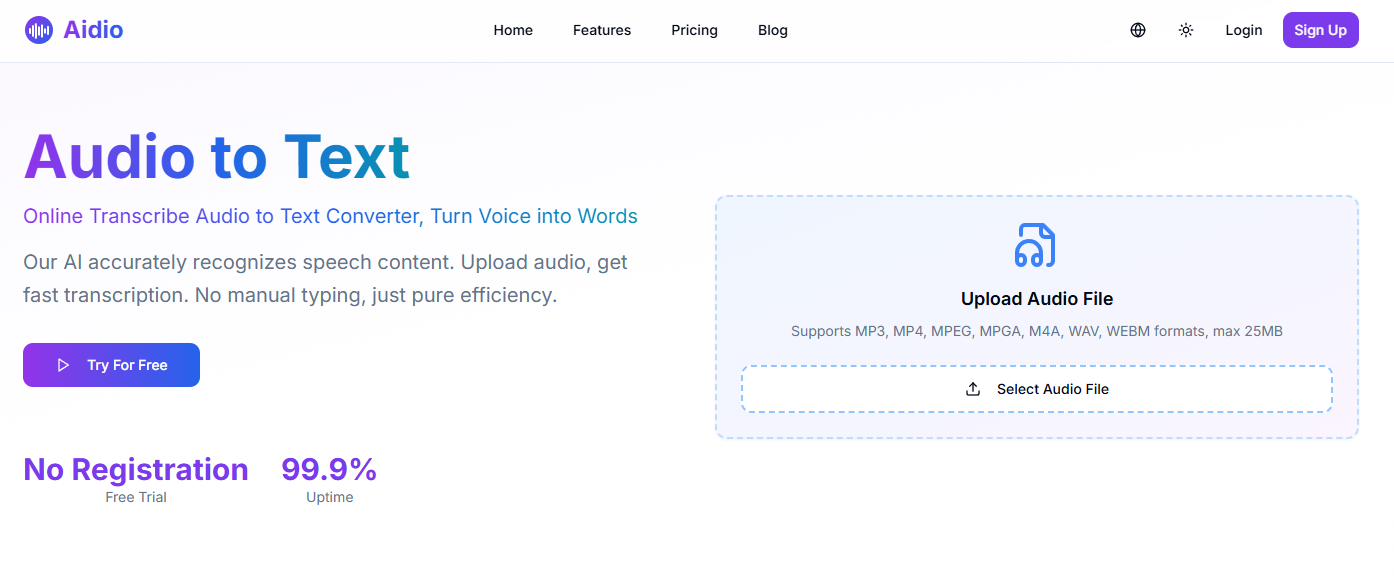The width and height of the screenshot is (1394, 583).
Task: Click the Sign Up button
Action: [x=1320, y=30]
